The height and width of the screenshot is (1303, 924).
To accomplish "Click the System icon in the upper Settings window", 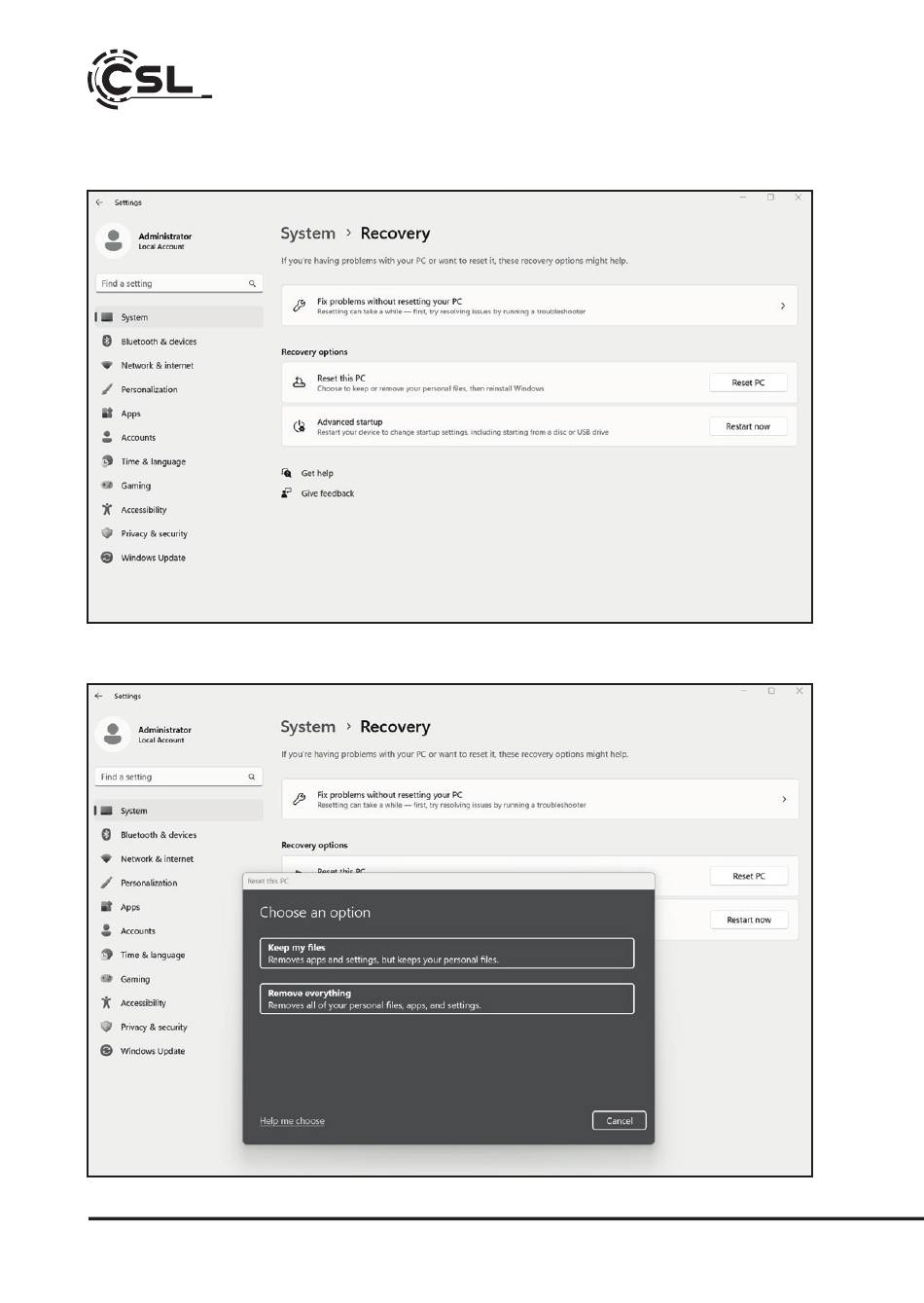I will point(107,317).
